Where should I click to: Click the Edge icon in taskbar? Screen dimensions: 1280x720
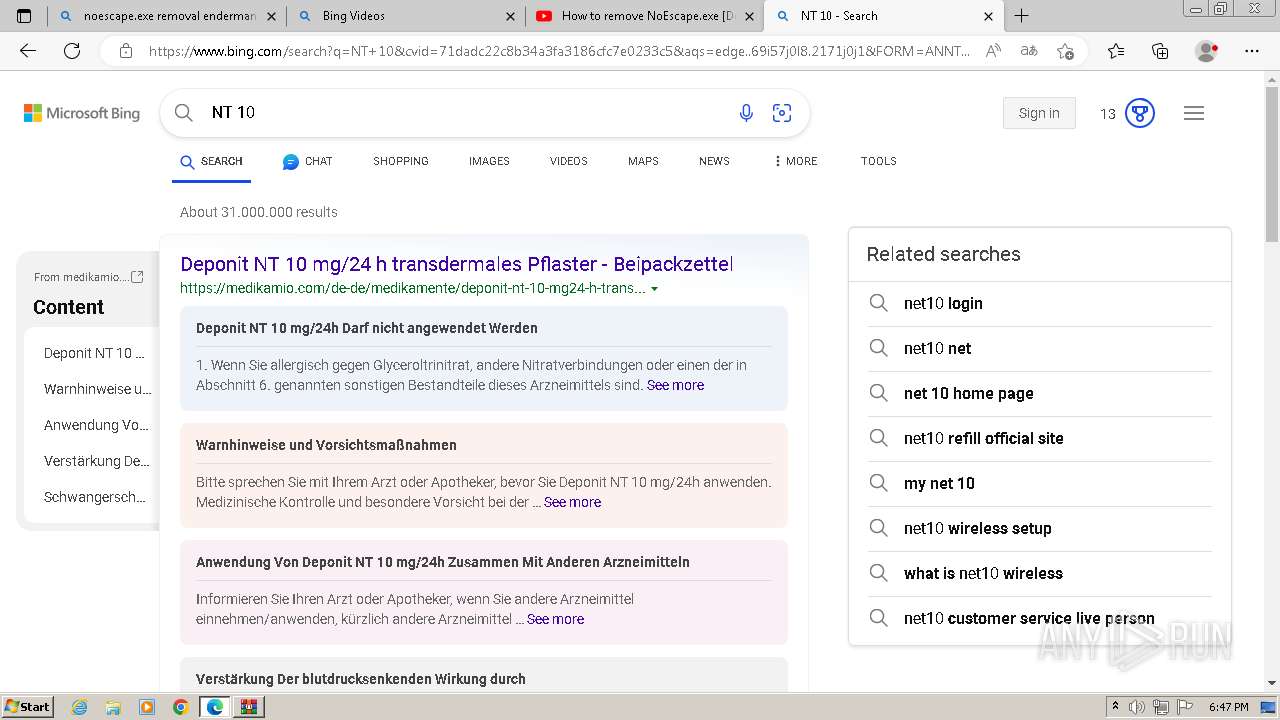(214, 707)
